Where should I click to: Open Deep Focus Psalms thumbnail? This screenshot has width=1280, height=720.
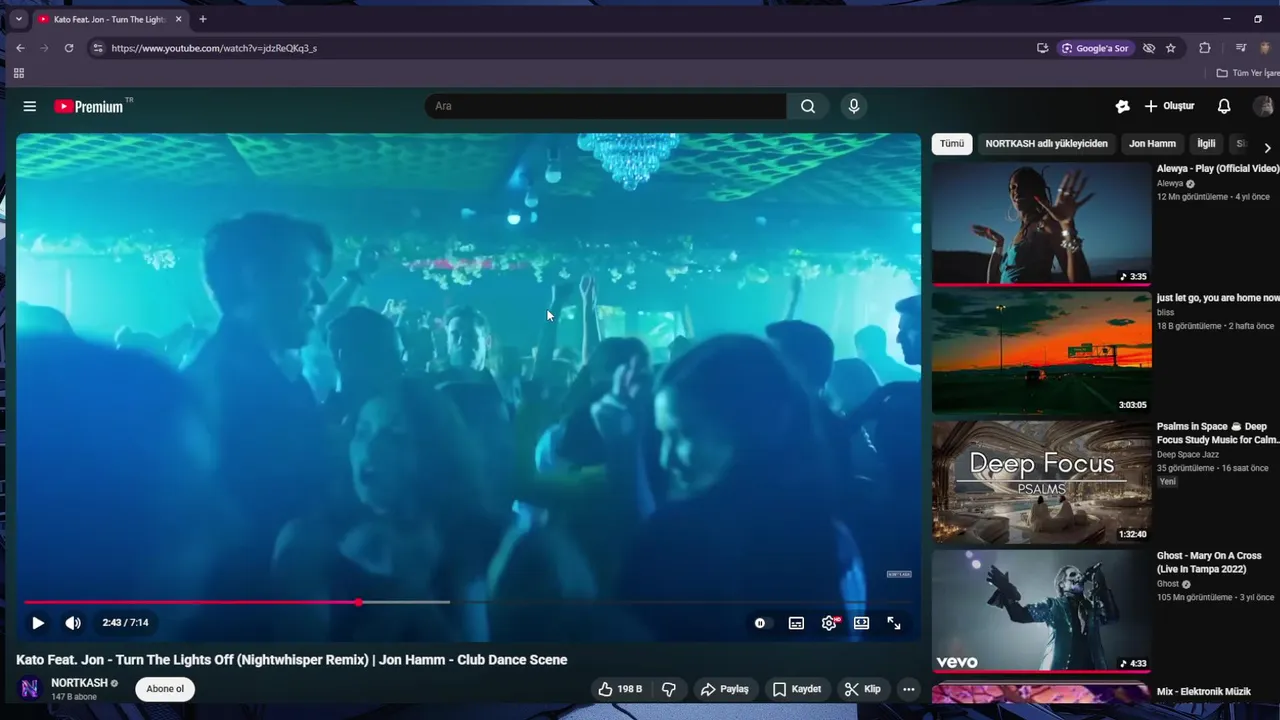click(1041, 482)
